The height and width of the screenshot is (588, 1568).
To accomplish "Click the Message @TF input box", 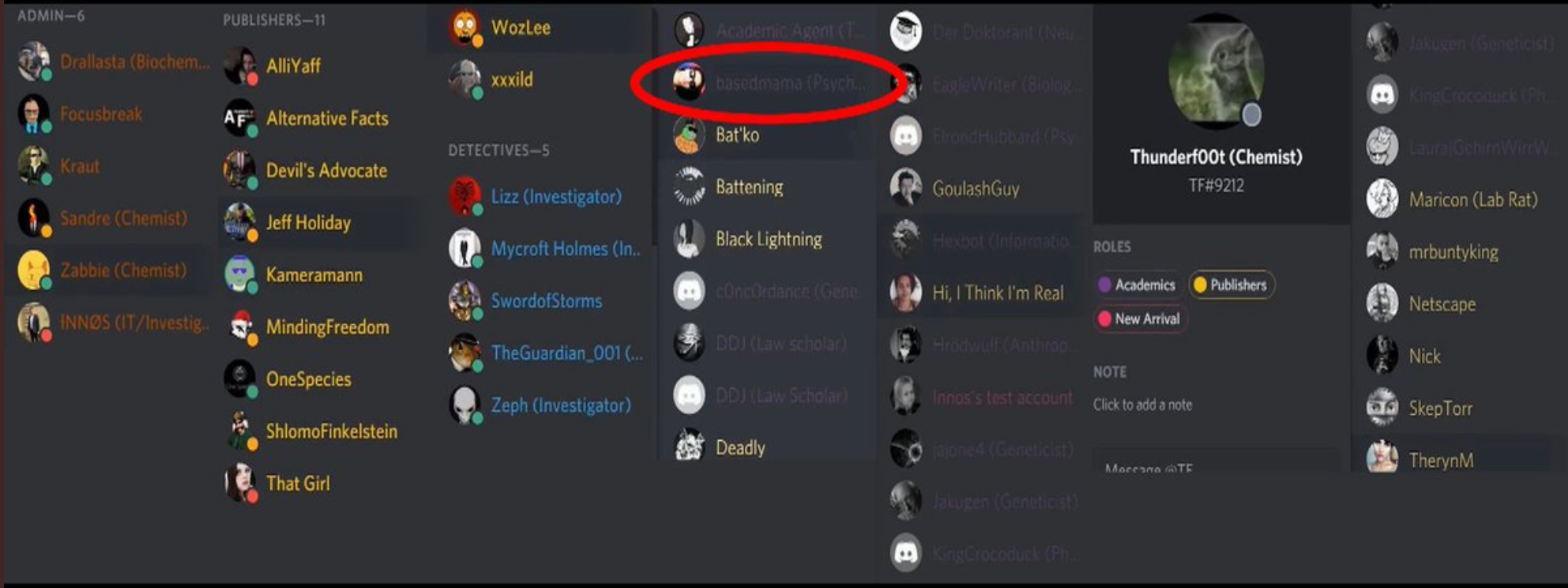I will [1216, 463].
